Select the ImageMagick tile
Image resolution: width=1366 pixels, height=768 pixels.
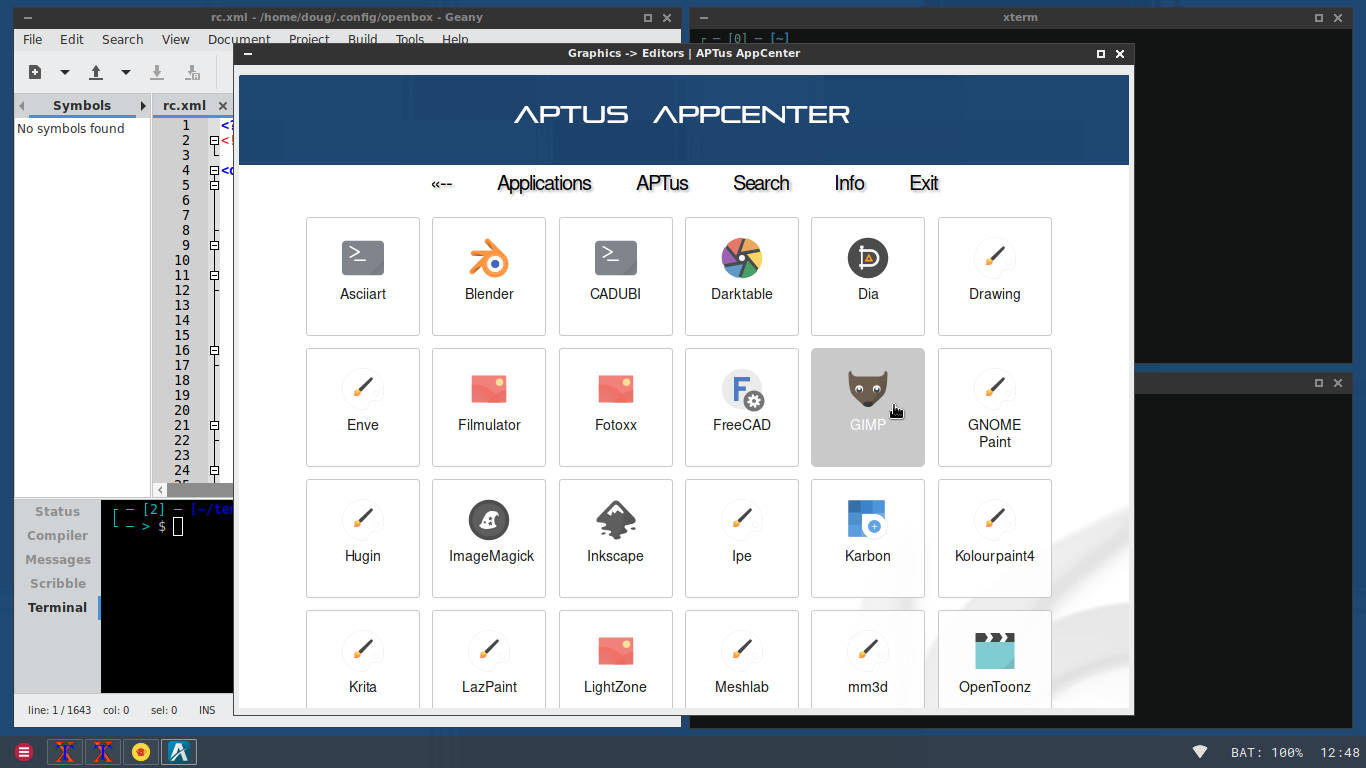click(489, 538)
